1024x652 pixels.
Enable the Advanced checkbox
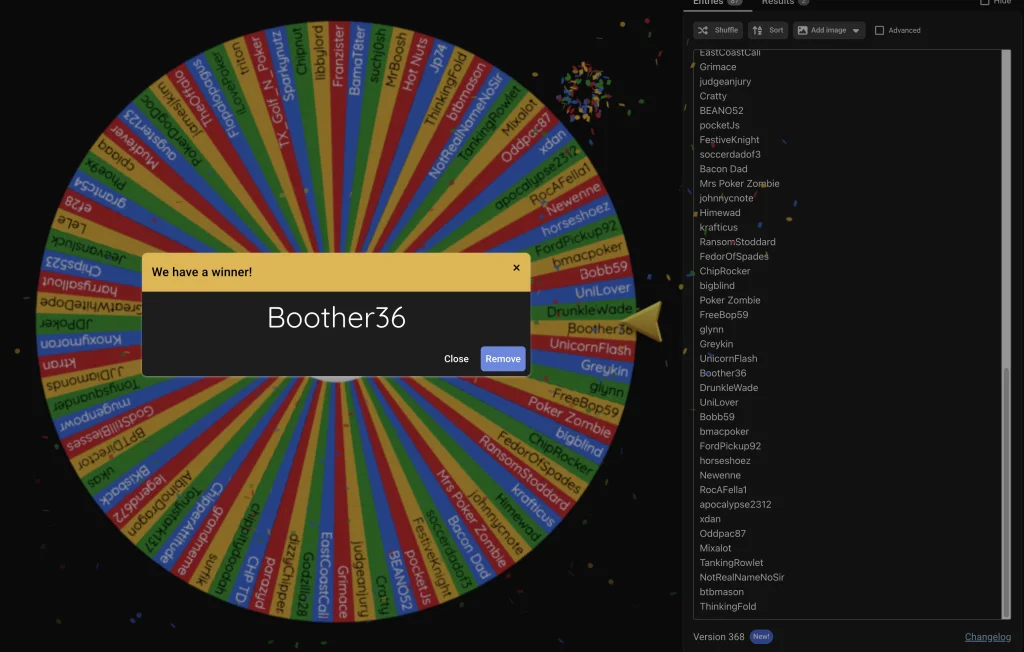880,30
